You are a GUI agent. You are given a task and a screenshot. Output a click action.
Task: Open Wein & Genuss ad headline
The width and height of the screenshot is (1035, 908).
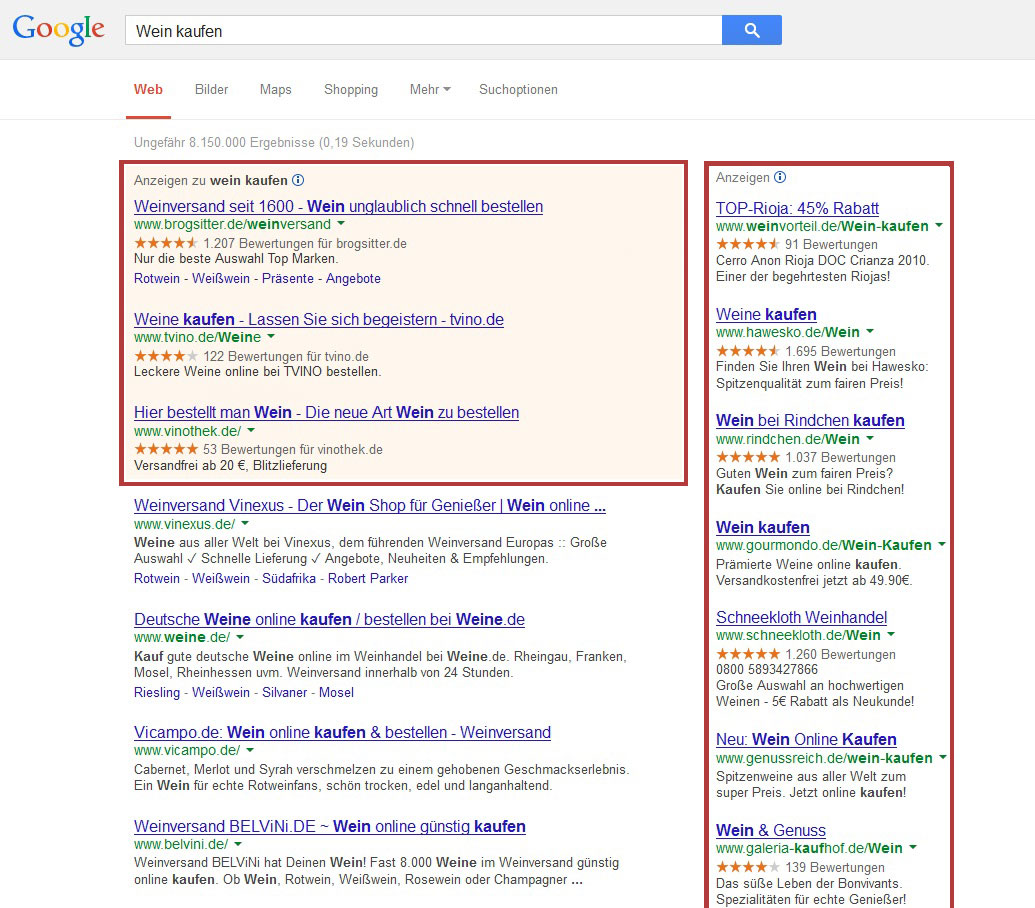point(771,830)
